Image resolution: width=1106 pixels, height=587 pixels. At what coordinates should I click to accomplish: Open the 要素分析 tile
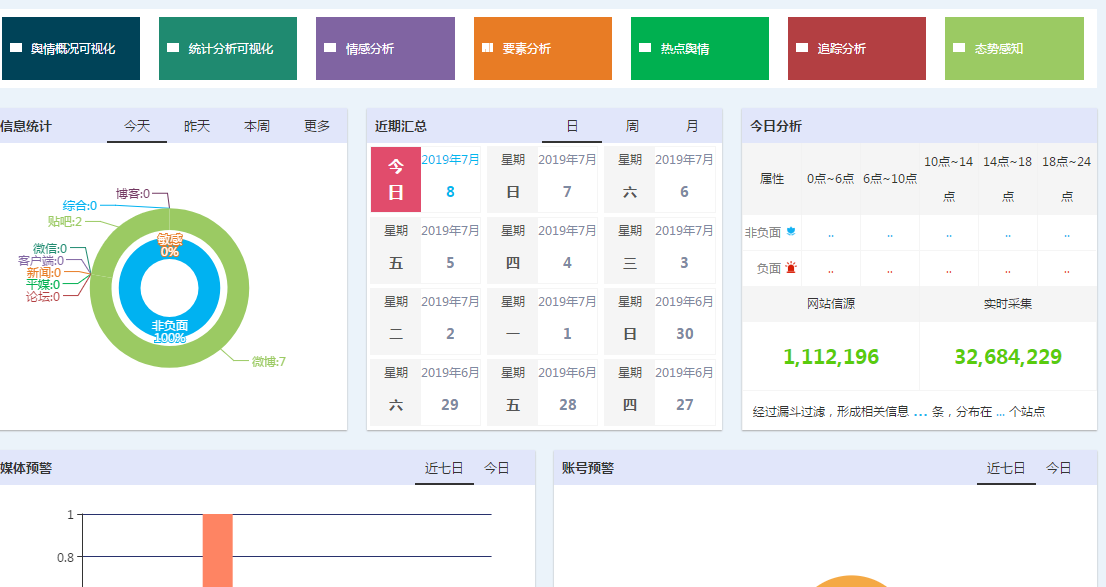[542, 48]
